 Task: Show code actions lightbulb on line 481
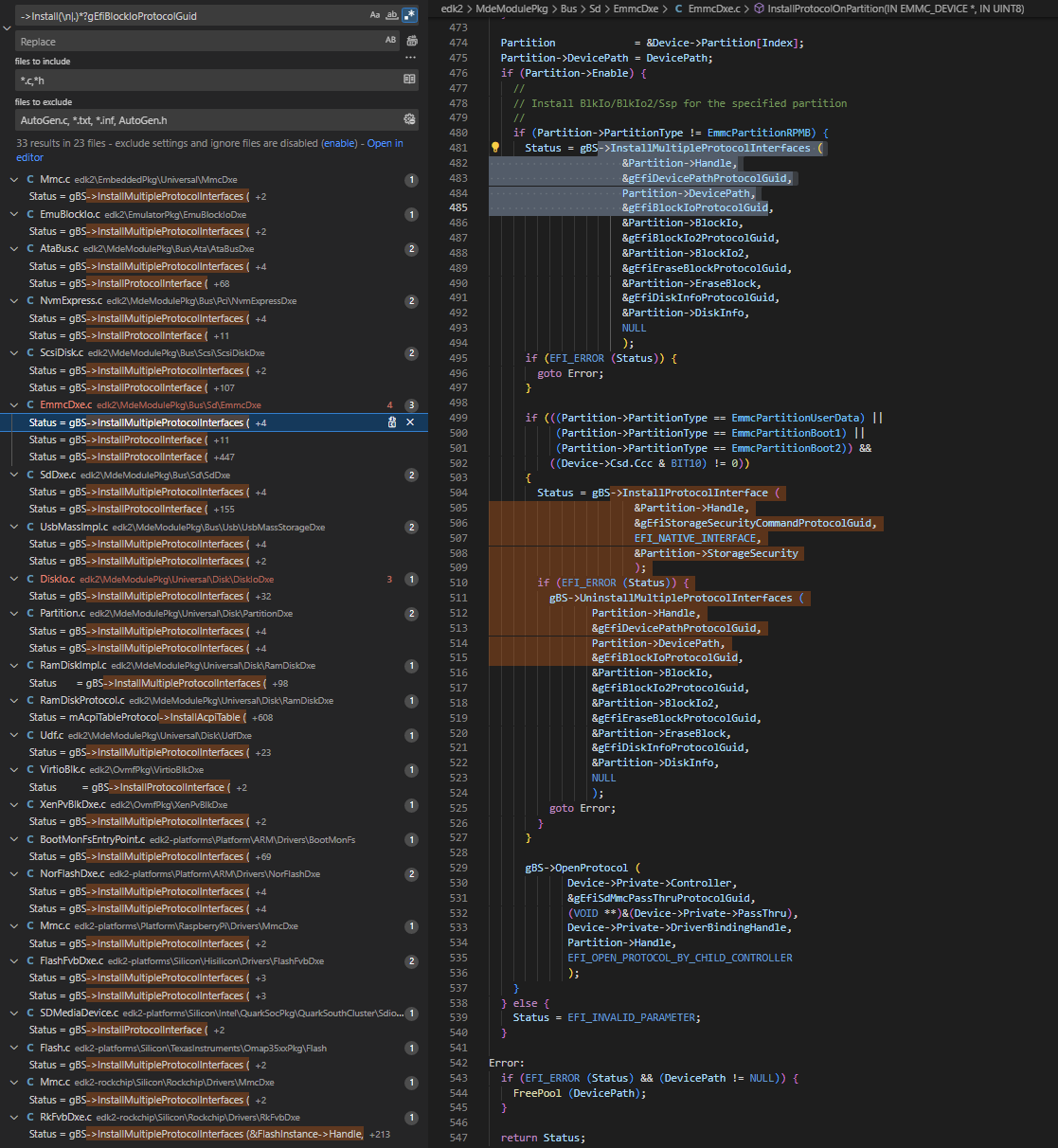[494, 148]
